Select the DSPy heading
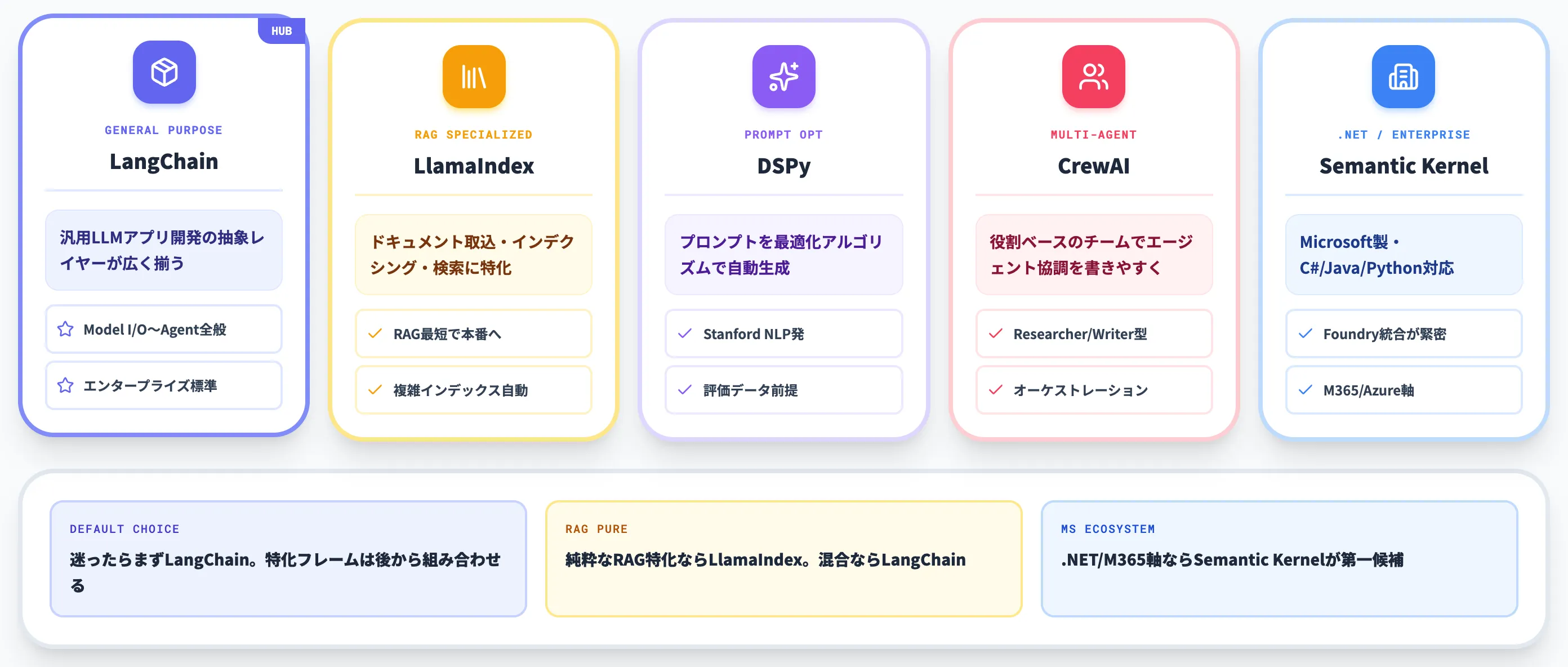Screen dimensions: 1568x667 783,166
